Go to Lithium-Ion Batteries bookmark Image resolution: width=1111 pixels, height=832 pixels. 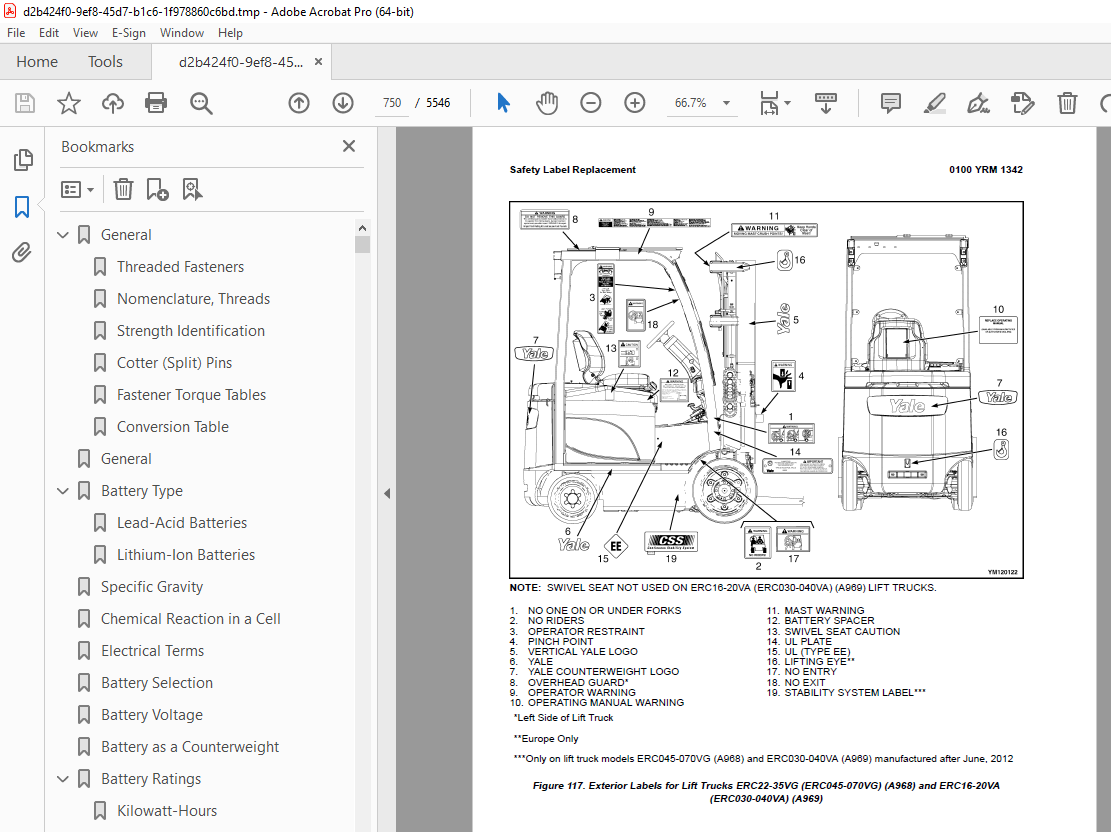(x=186, y=554)
